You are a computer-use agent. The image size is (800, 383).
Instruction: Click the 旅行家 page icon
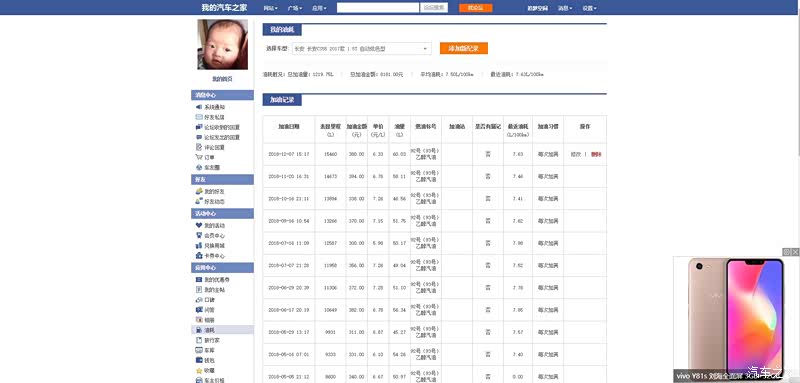point(199,340)
